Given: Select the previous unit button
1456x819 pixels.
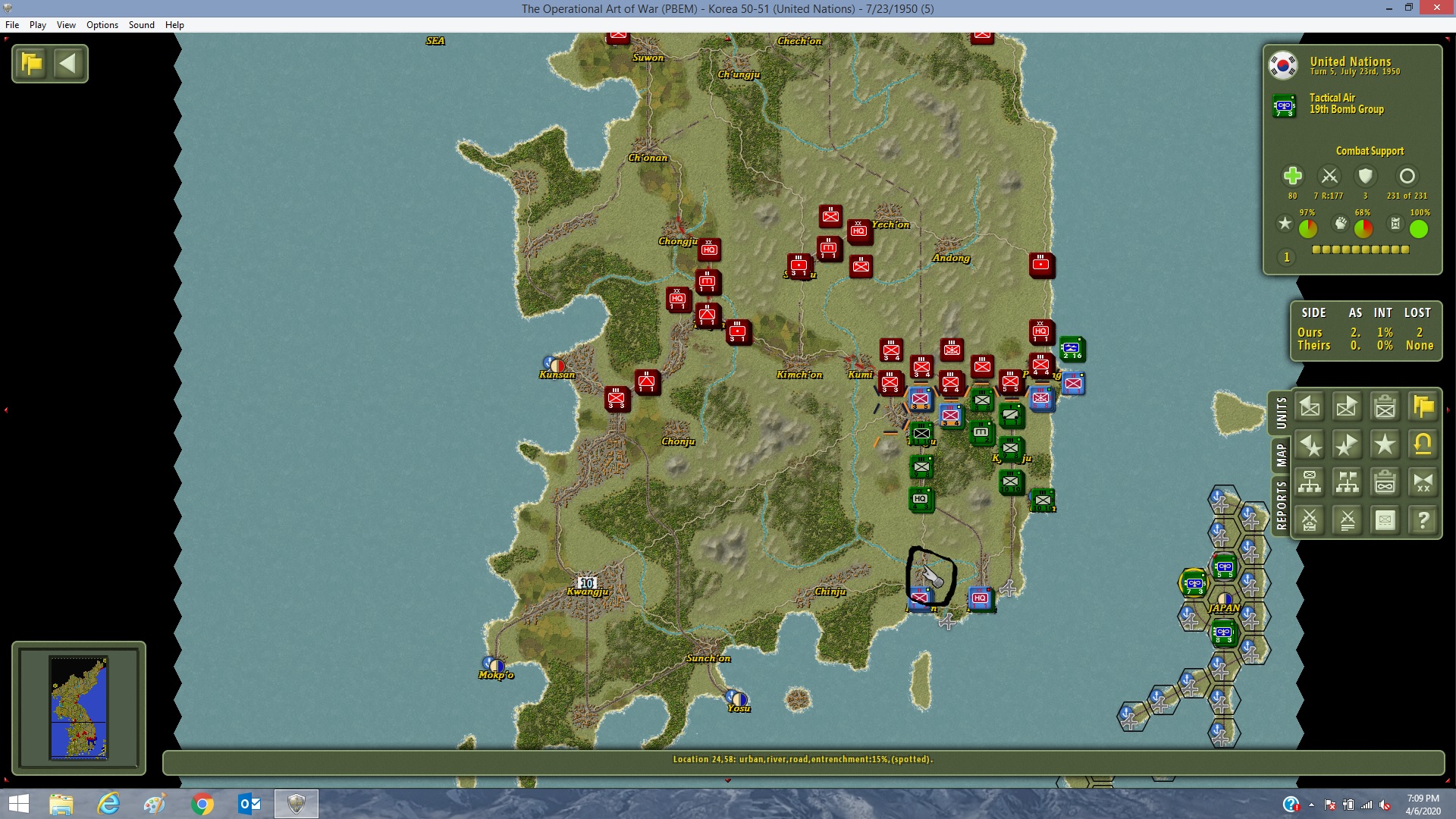Looking at the screenshot, I should [x=1310, y=407].
